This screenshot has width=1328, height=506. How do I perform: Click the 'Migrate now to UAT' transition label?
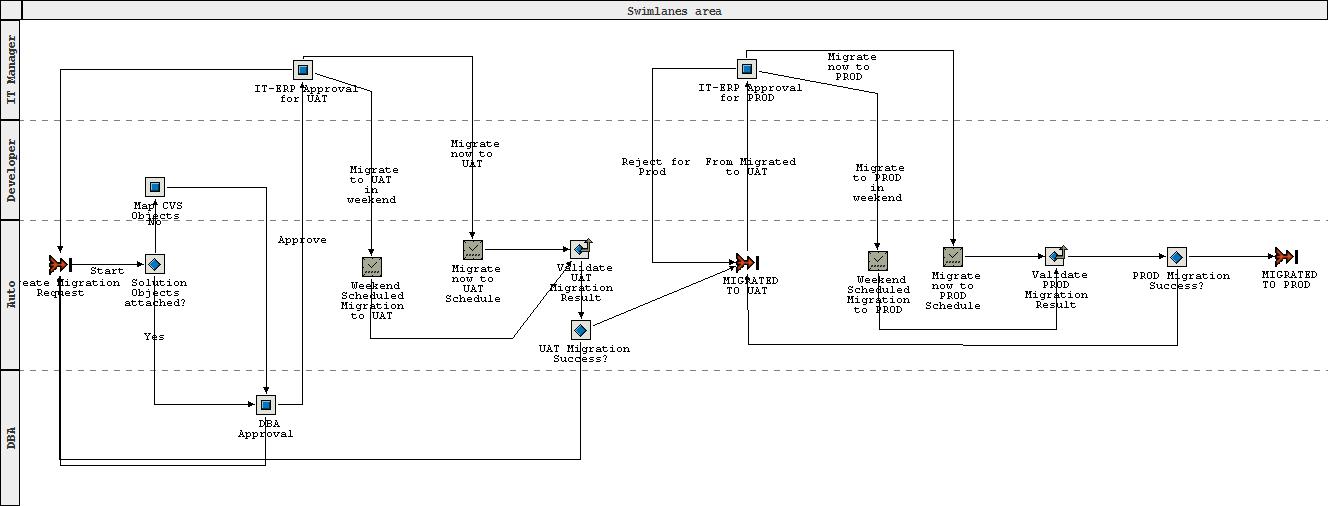pos(474,154)
